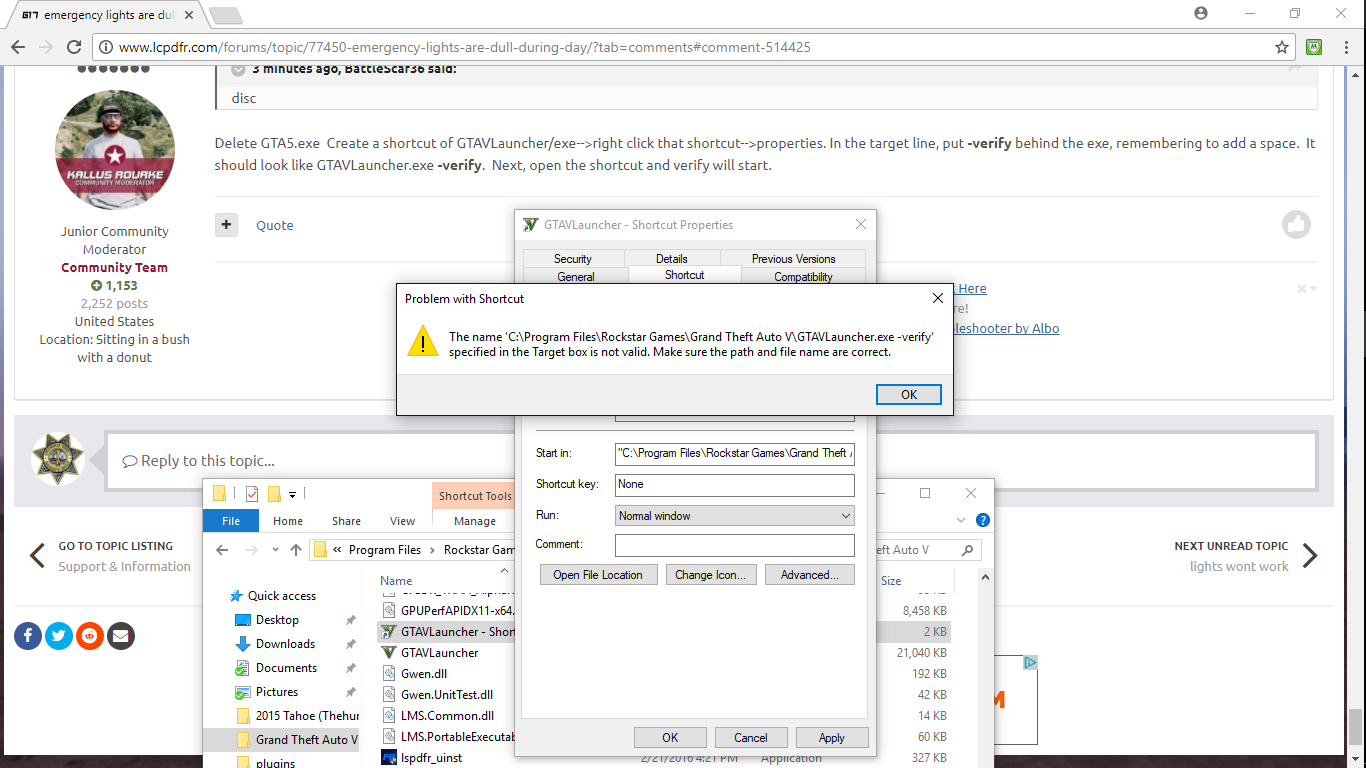Share topic by email icon
This screenshot has width=1366, height=768.
click(121, 636)
